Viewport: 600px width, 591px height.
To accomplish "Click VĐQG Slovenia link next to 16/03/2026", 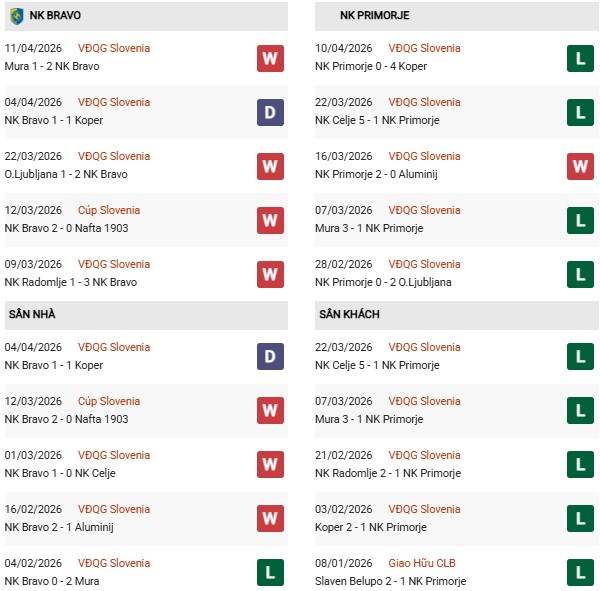I will coord(423,156).
